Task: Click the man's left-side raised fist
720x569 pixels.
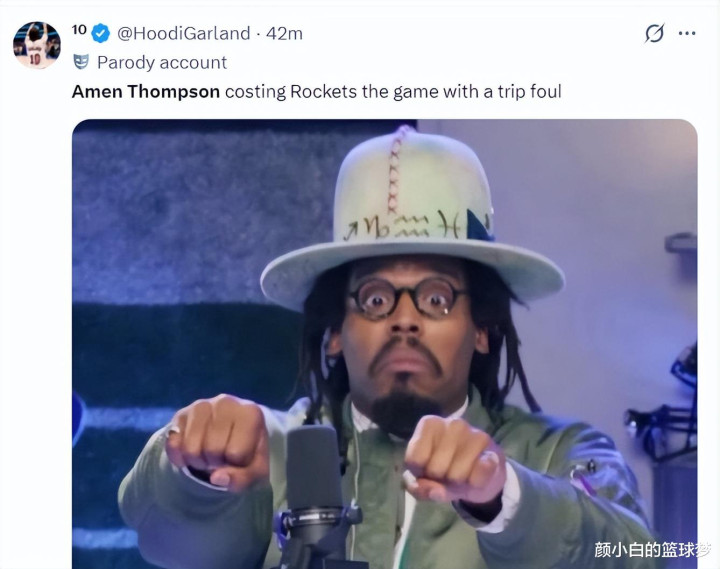Action: click(x=217, y=441)
